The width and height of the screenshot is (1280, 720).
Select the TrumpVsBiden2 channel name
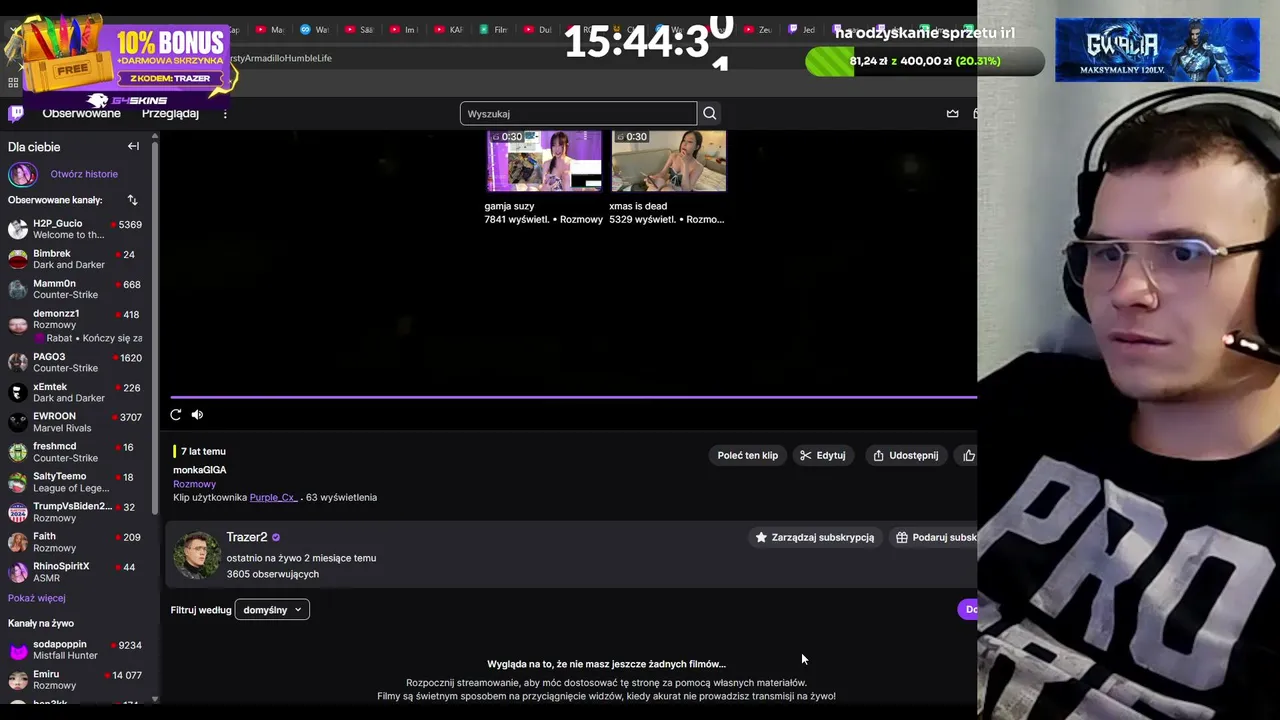(x=72, y=507)
